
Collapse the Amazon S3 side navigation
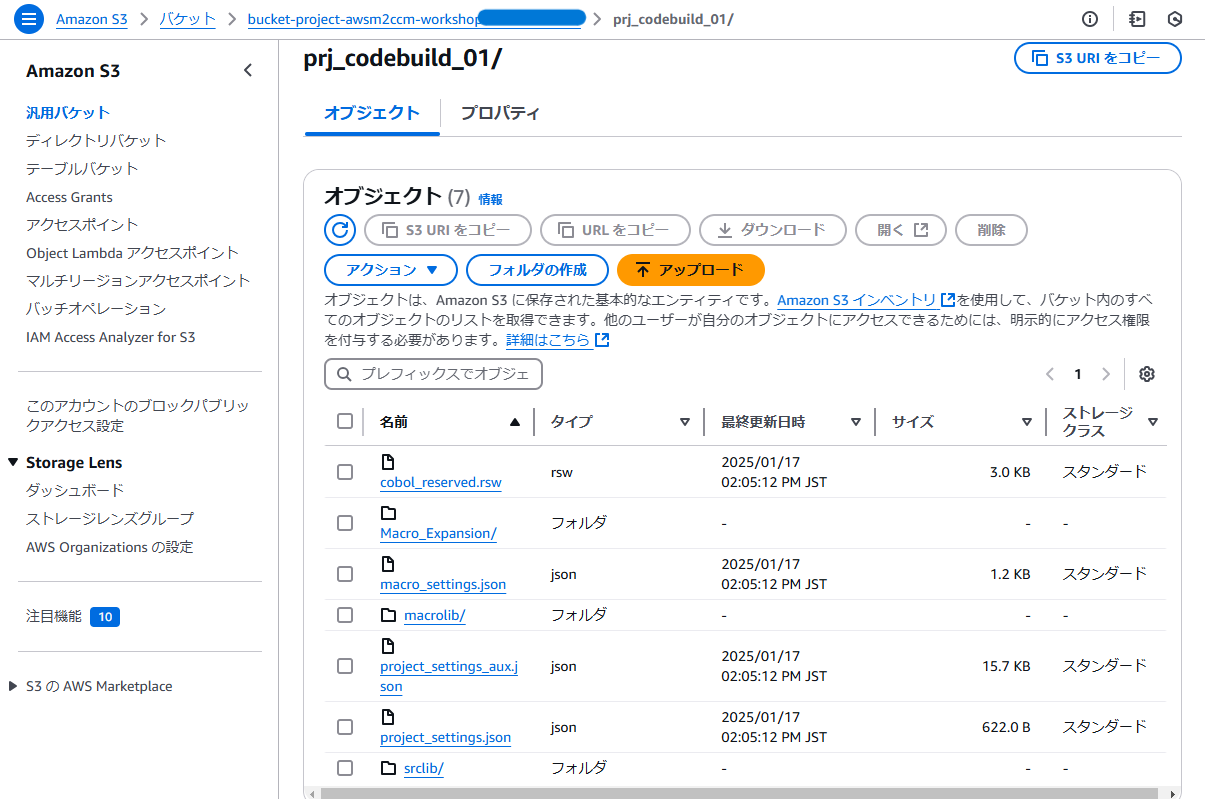(x=248, y=70)
